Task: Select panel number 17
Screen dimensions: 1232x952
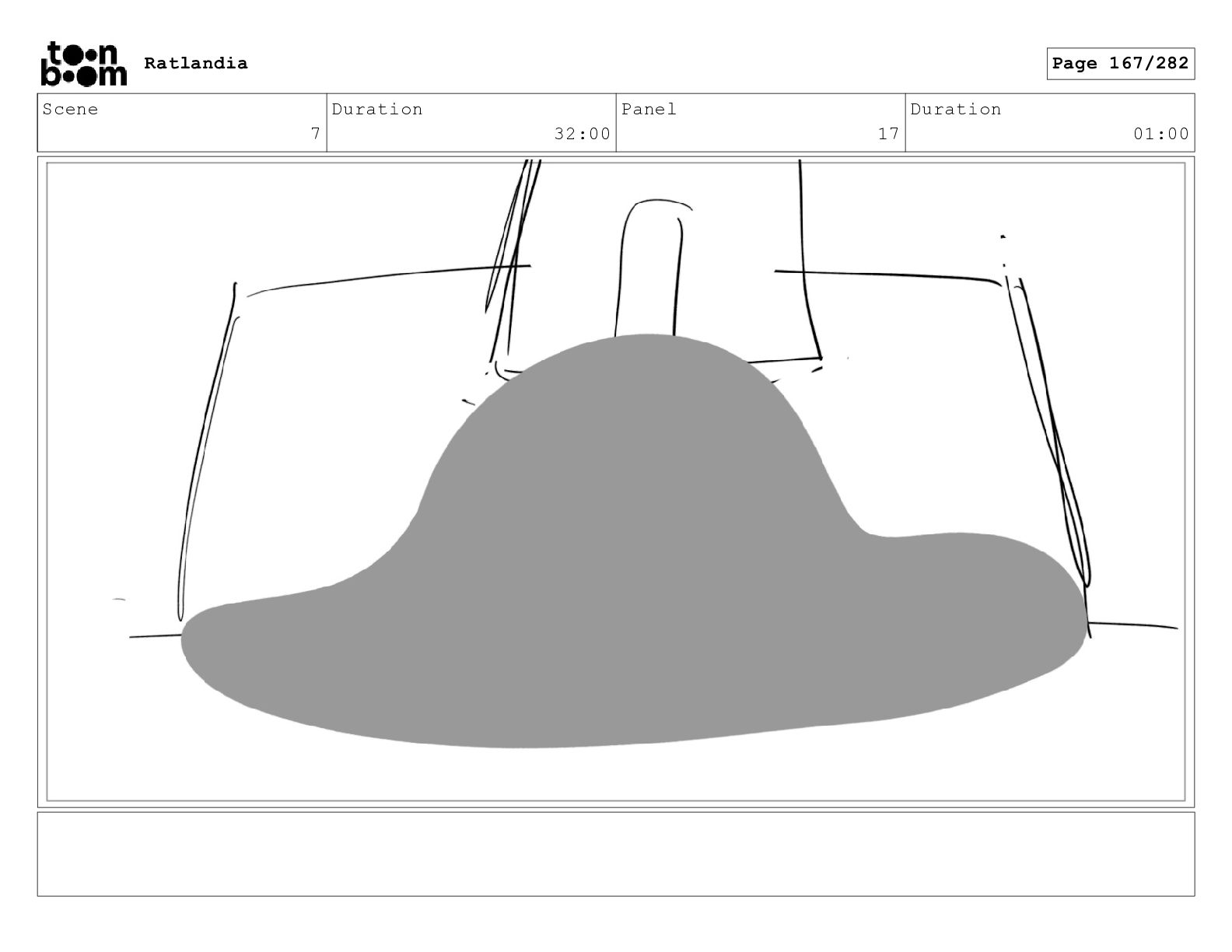Action: pos(888,134)
